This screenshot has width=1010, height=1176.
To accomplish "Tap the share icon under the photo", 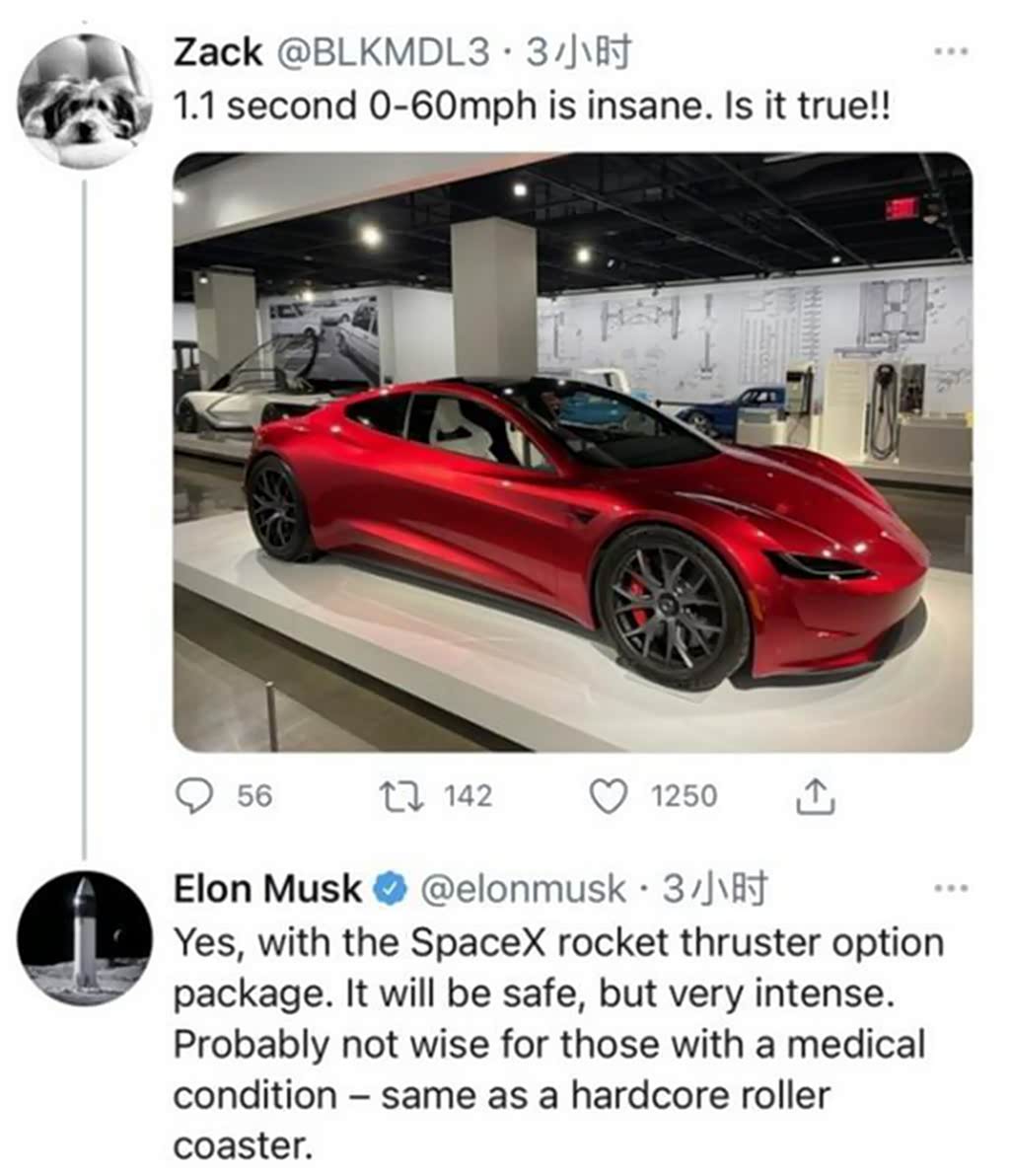I will [815, 796].
